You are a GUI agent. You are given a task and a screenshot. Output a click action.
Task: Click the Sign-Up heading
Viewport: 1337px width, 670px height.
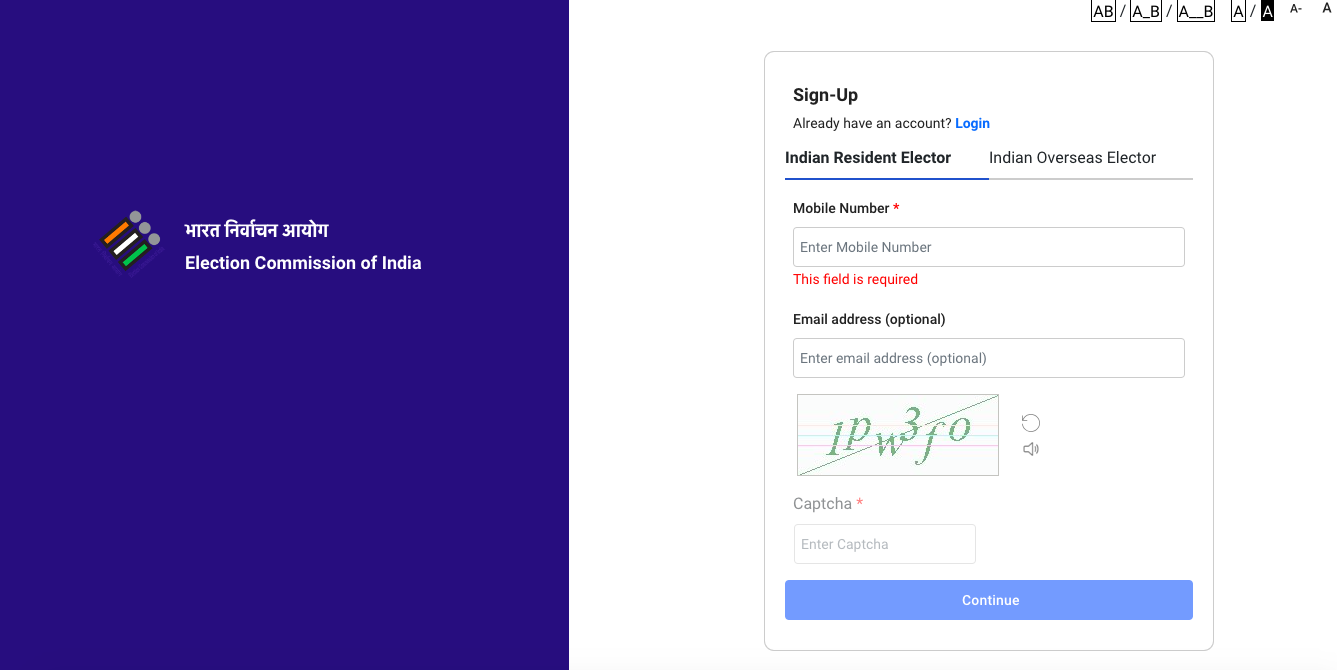tap(825, 95)
